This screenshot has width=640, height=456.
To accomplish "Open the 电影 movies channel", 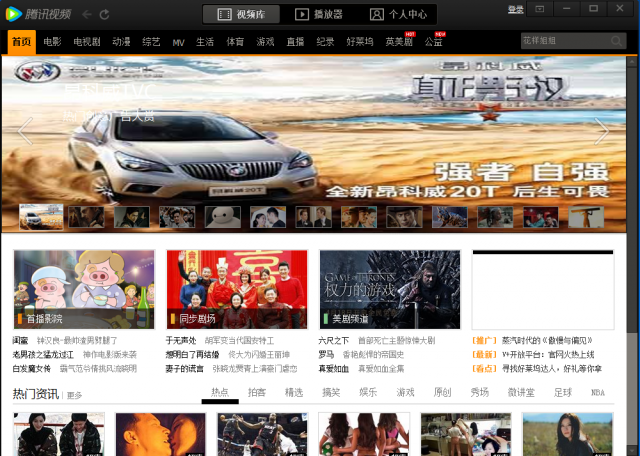I will click(52, 42).
